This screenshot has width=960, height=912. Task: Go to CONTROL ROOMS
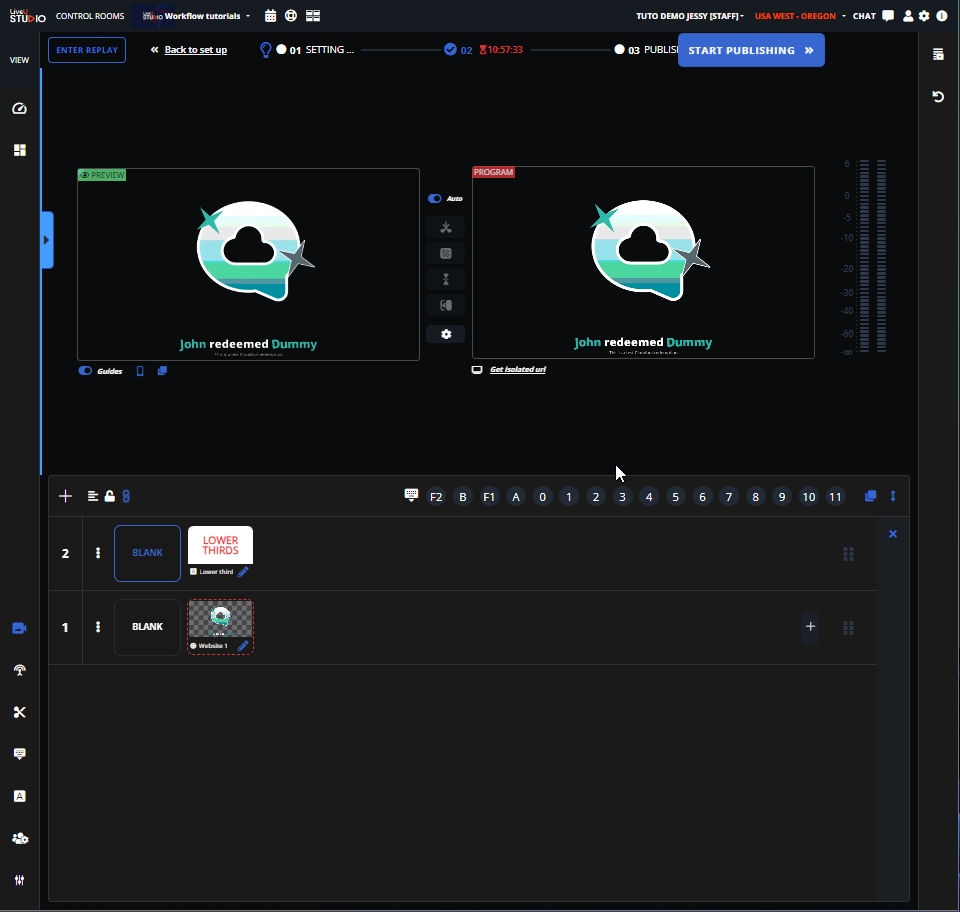pos(90,16)
